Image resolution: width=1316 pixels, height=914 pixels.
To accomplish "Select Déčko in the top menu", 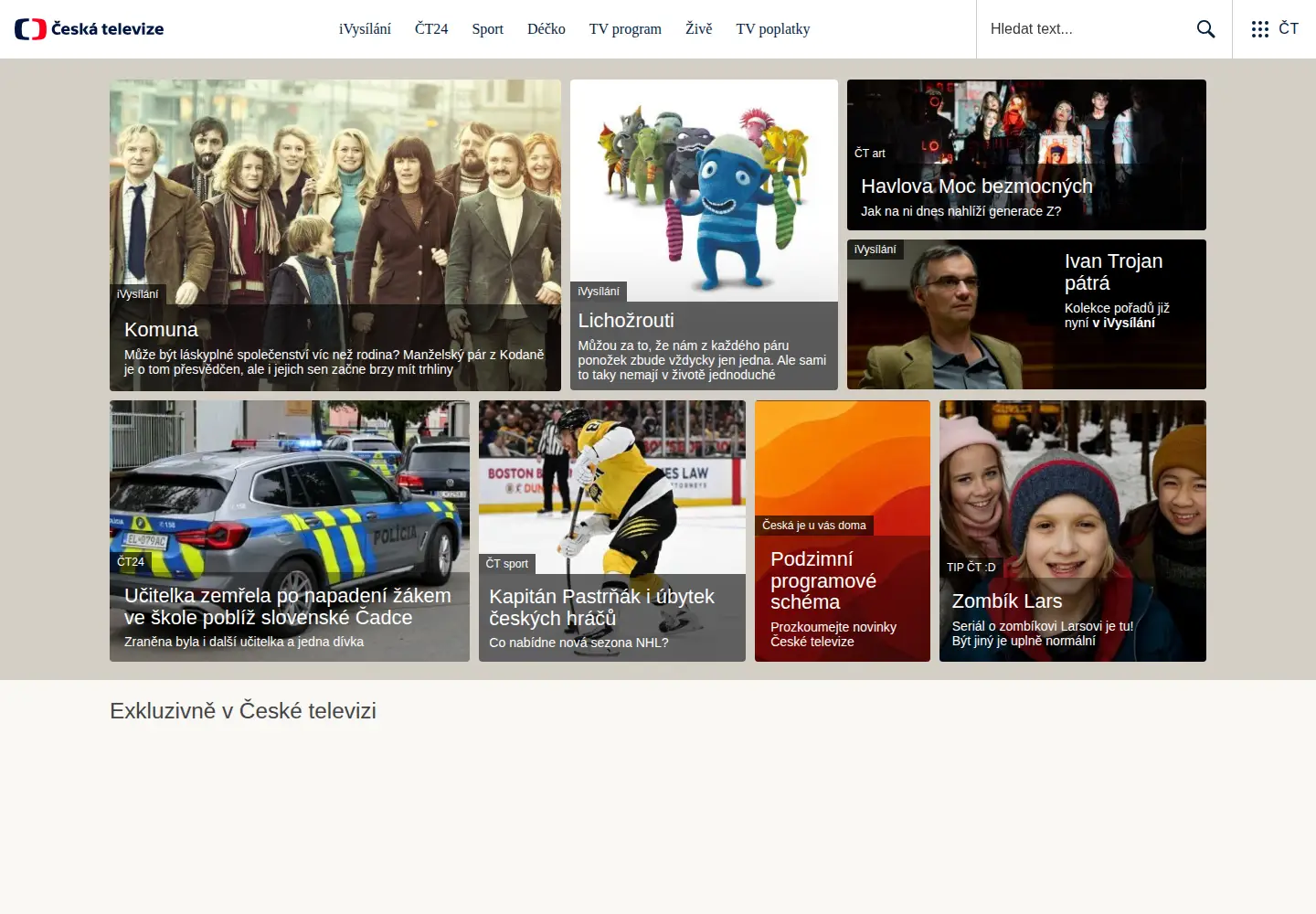I will click(547, 29).
